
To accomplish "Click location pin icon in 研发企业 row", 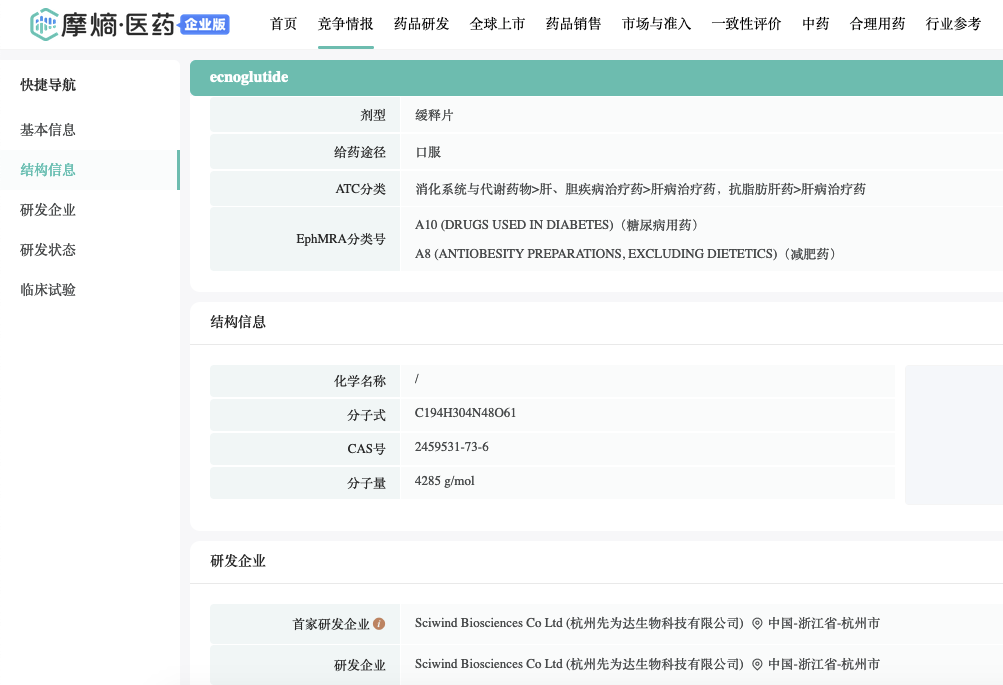I will click(x=757, y=664).
